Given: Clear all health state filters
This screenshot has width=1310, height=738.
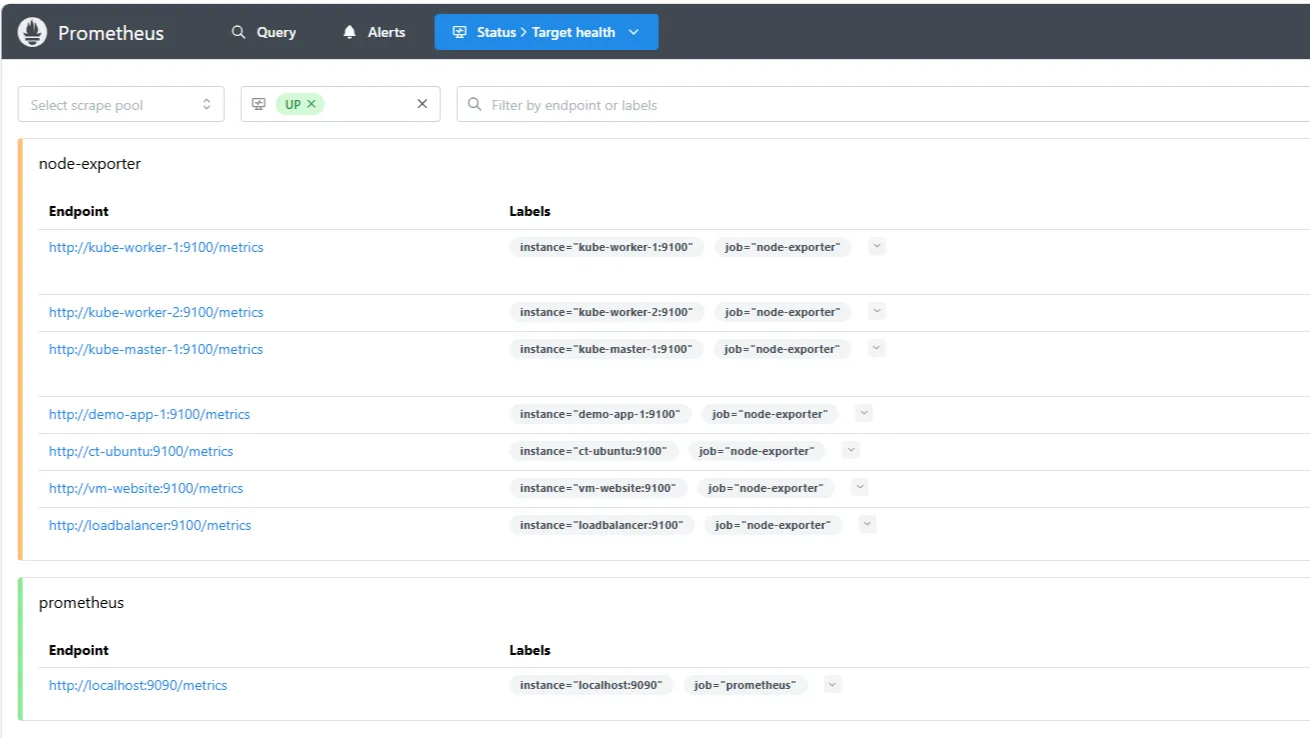Looking at the screenshot, I should [422, 104].
